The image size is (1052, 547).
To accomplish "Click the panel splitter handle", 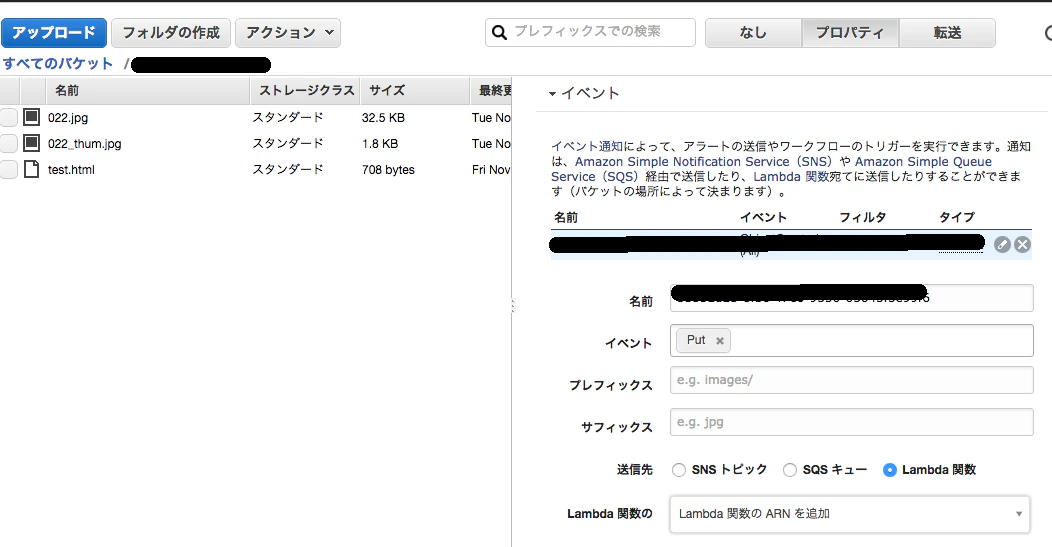I will click(x=513, y=306).
